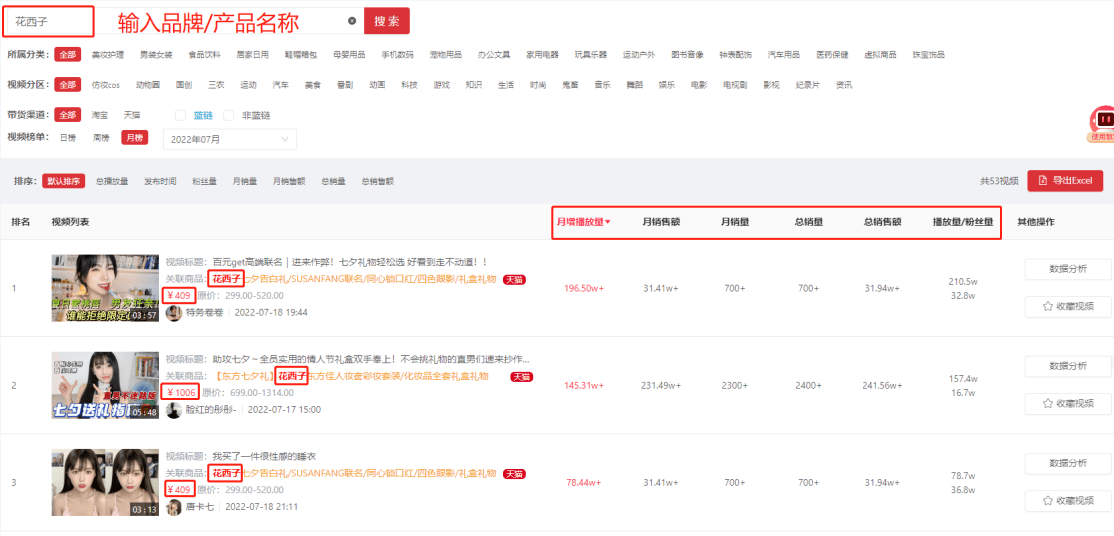Click the 231.49w+ monthly sales value
This screenshot has height=536, width=1114.
661,385
